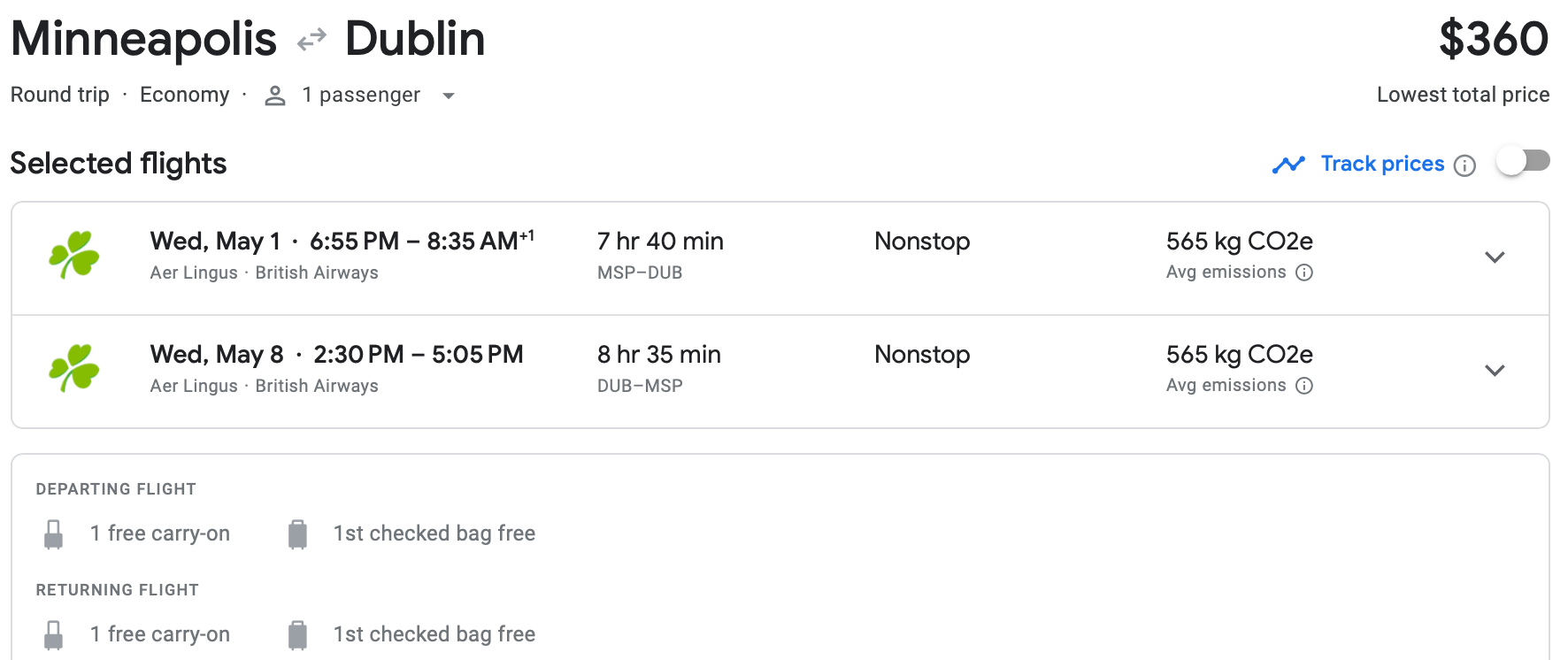
Task: Expand the May 8 return flight details
Action: [x=1495, y=371]
